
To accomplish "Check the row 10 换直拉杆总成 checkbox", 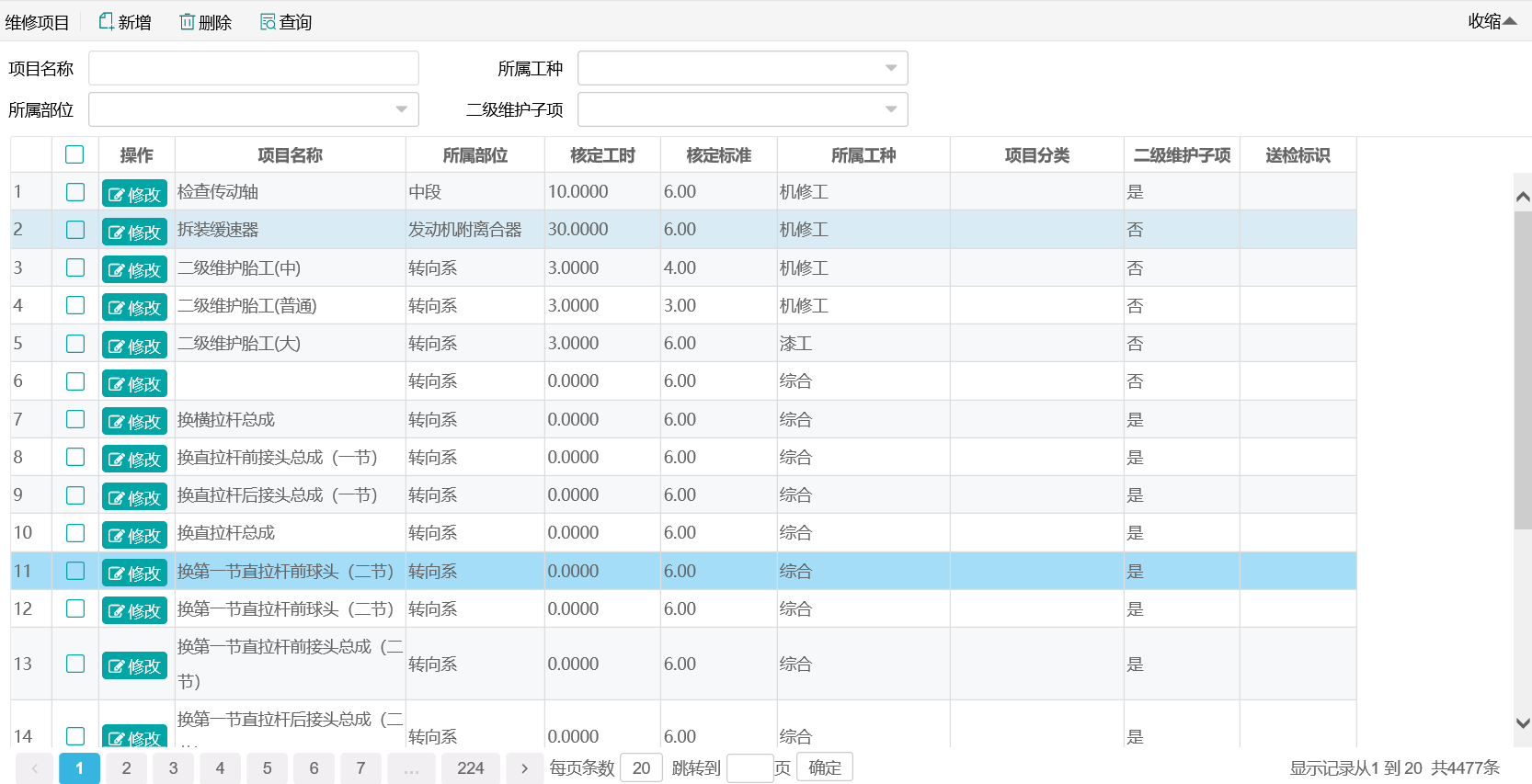I will (x=75, y=533).
